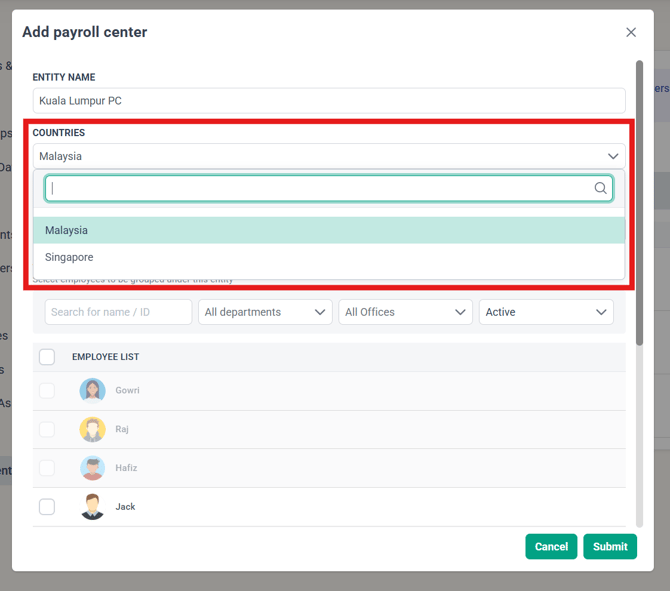This screenshot has width=670, height=591.
Task: Choose Malaysia from the country list
Action: pos(329,230)
